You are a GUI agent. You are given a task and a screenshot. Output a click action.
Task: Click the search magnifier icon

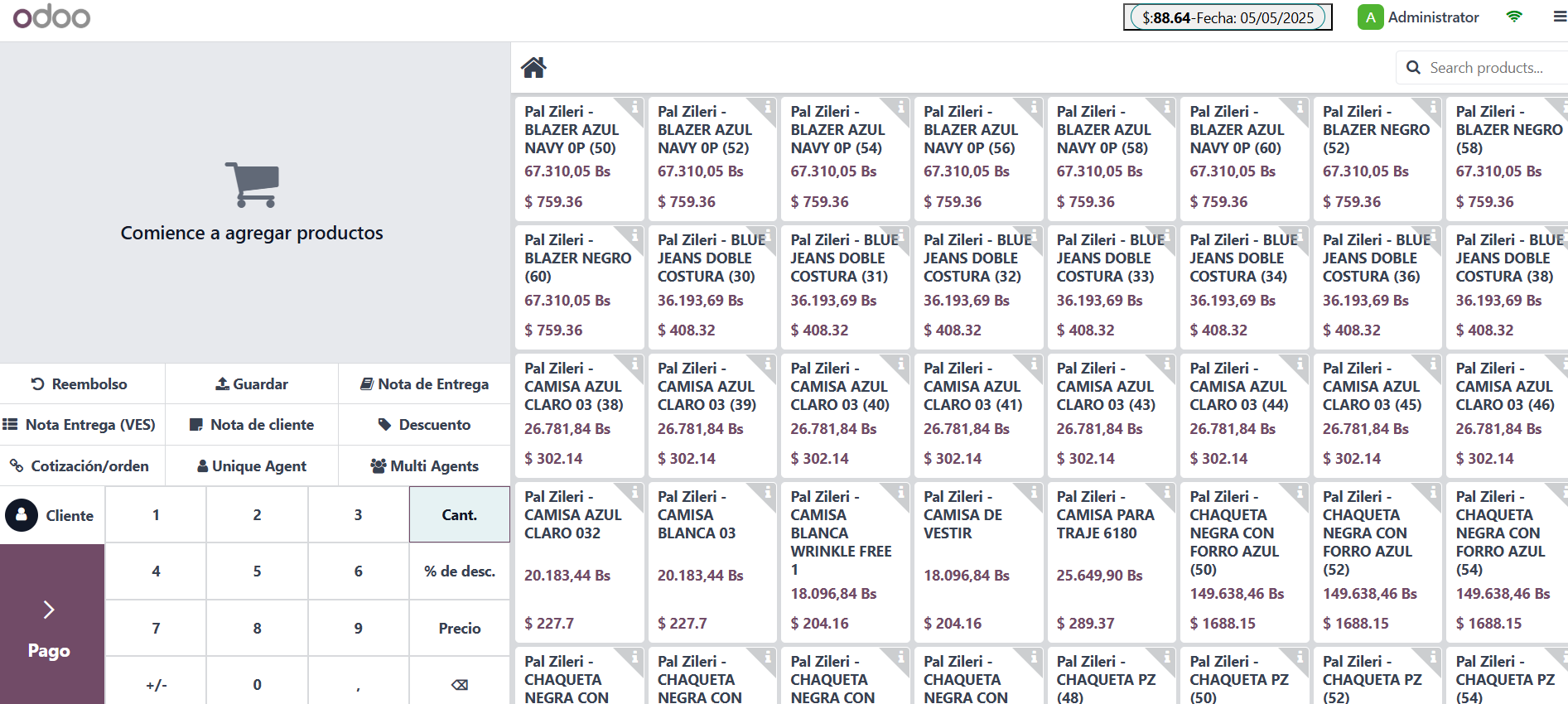click(x=1413, y=68)
